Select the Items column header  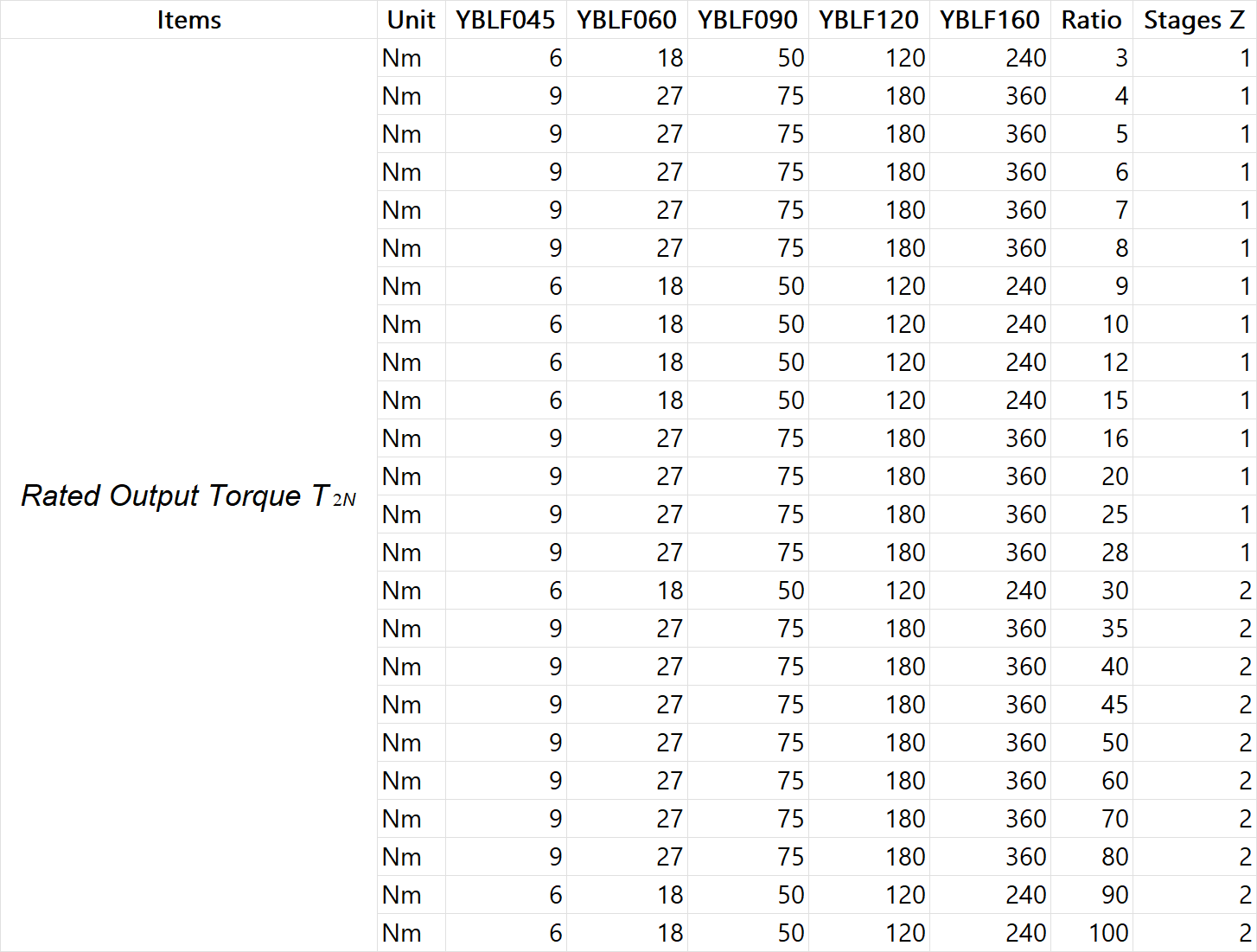188,20
